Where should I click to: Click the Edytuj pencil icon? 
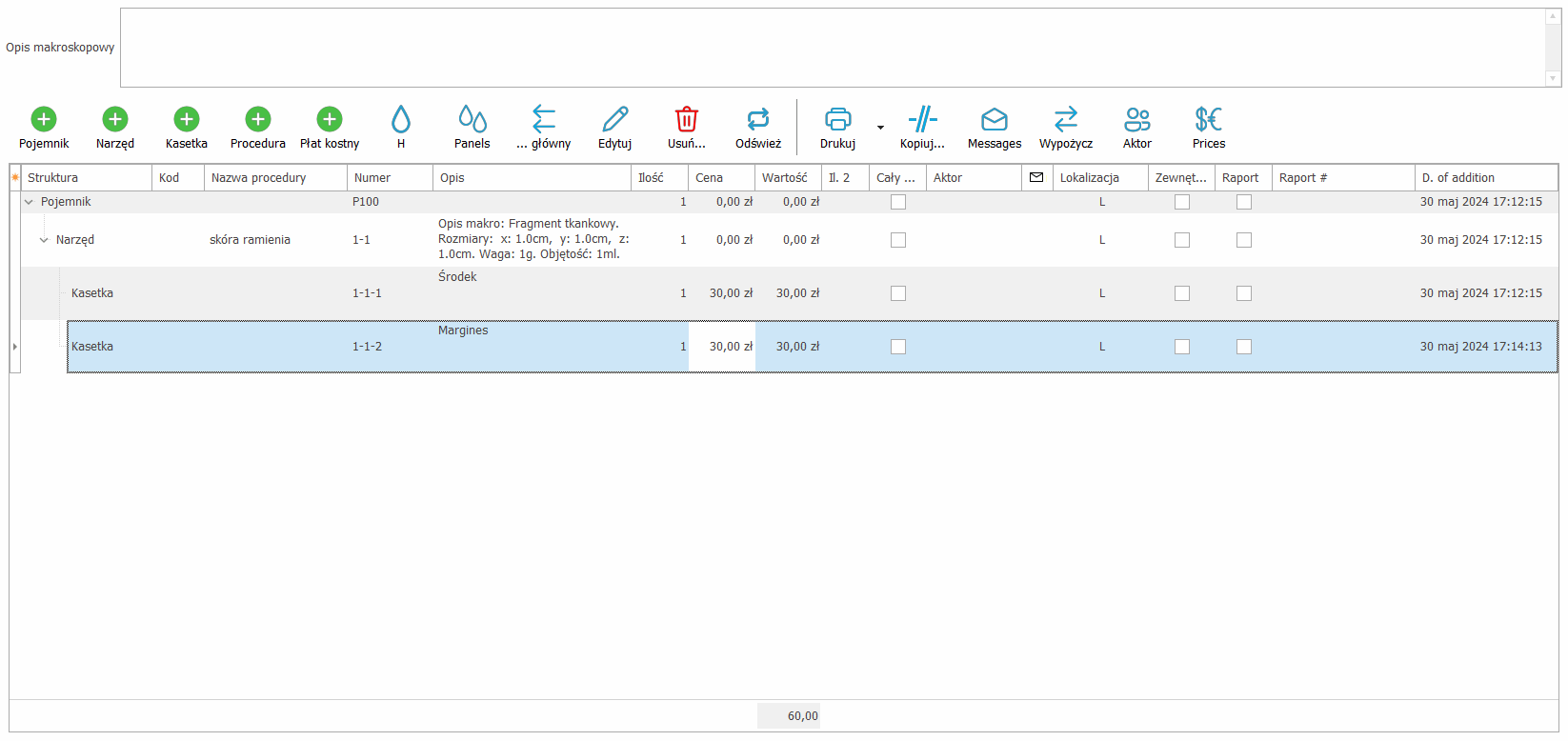tap(615, 119)
